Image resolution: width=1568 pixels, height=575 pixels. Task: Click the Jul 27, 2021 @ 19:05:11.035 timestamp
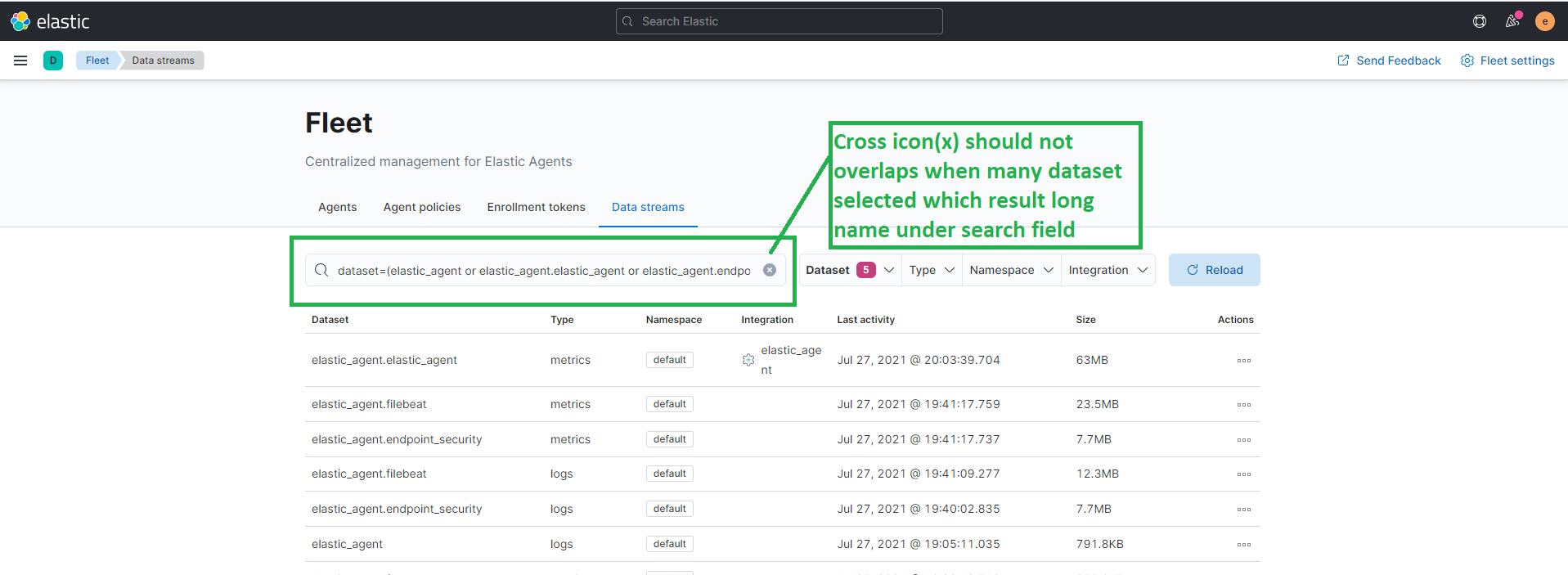tap(919, 544)
